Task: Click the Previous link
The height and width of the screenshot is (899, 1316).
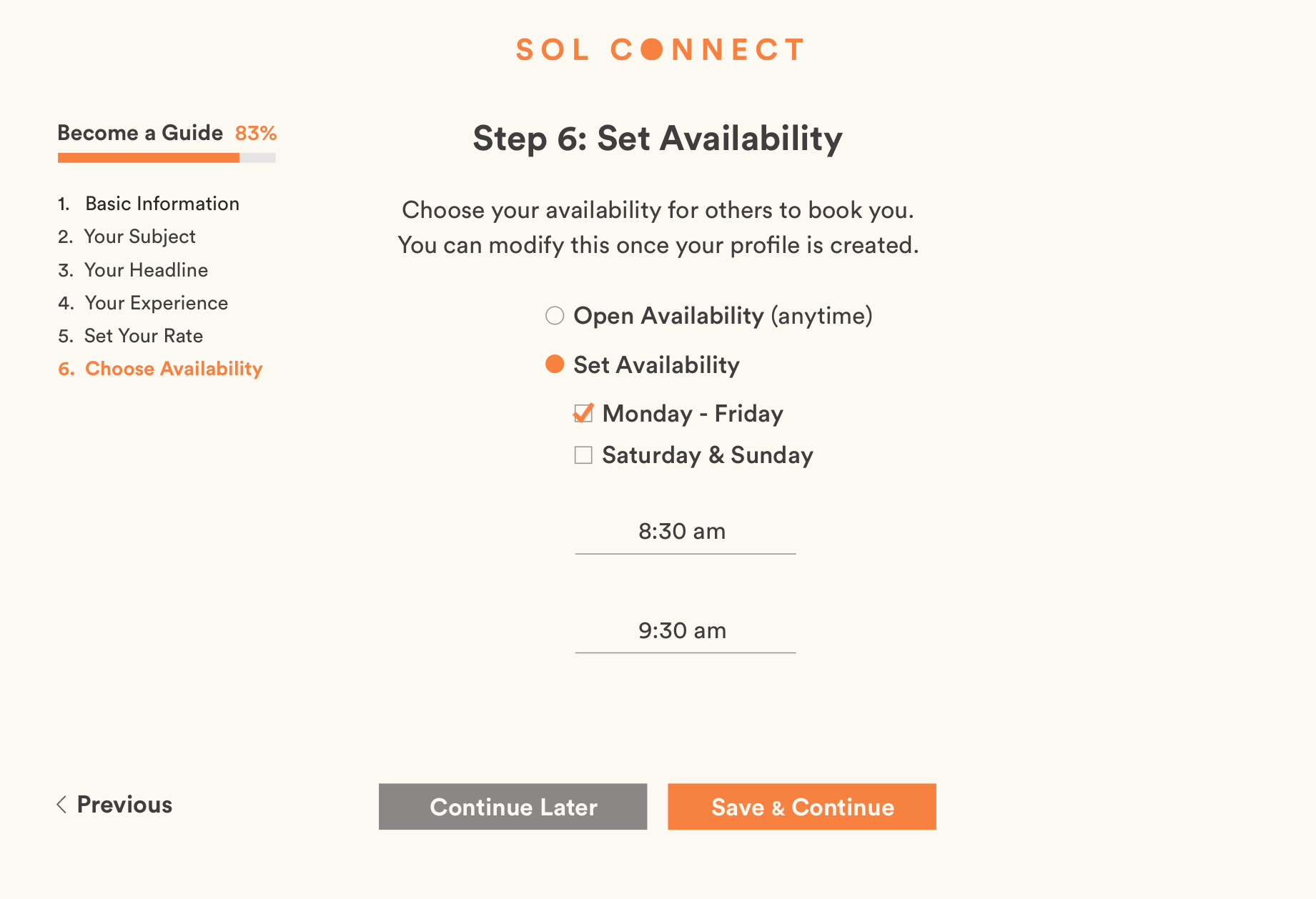Action: 124,805
